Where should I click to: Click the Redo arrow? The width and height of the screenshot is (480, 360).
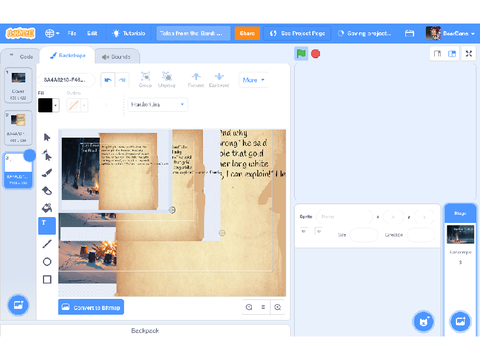122,80
